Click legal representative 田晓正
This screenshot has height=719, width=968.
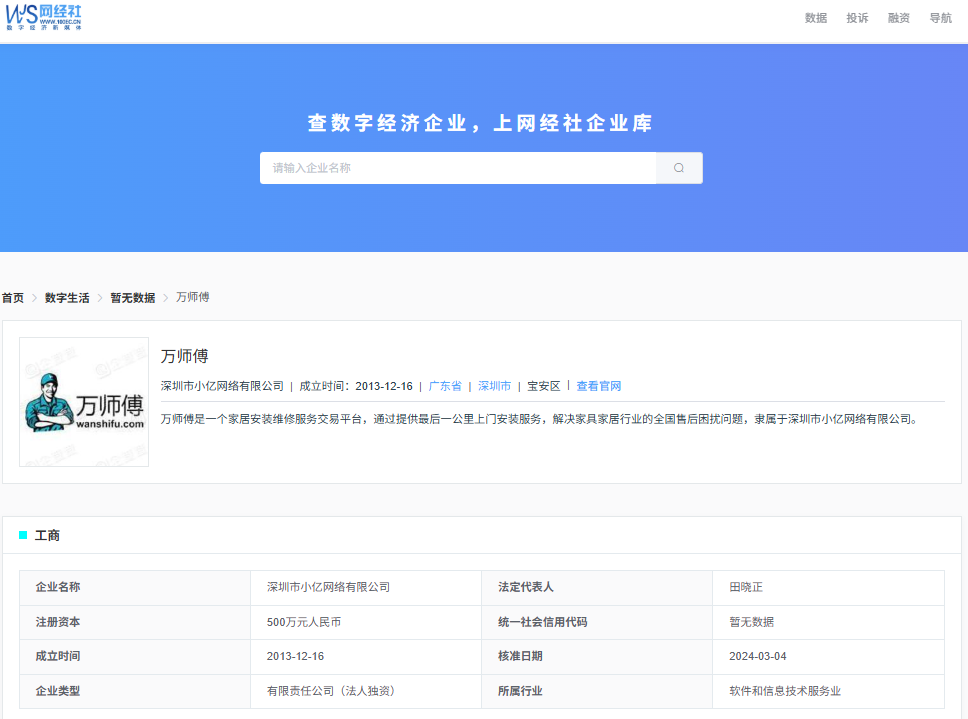point(746,587)
